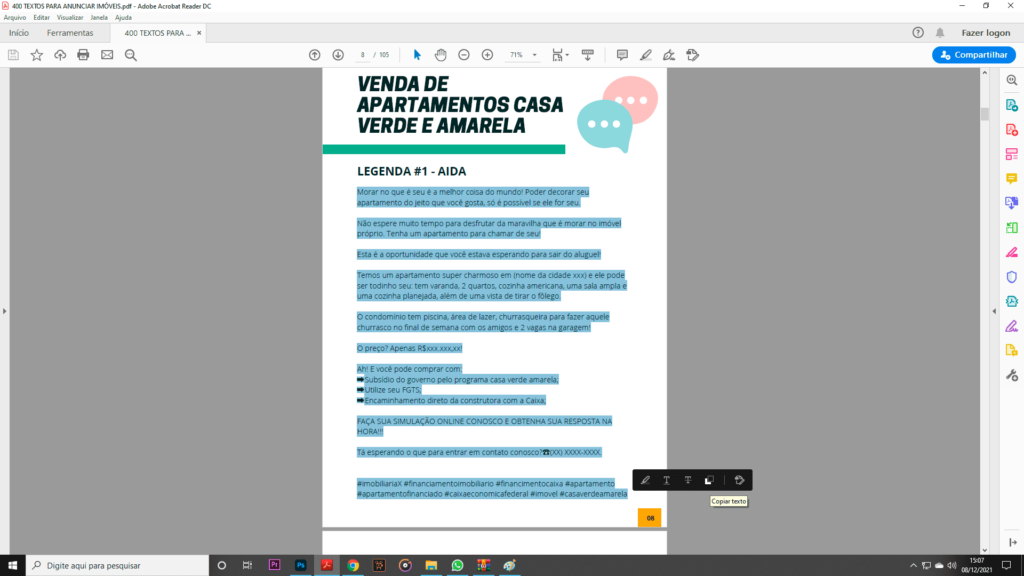This screenshot has width=1024, height=576.
Task: Click the 71% zoom value field
Action: (517, 55)
